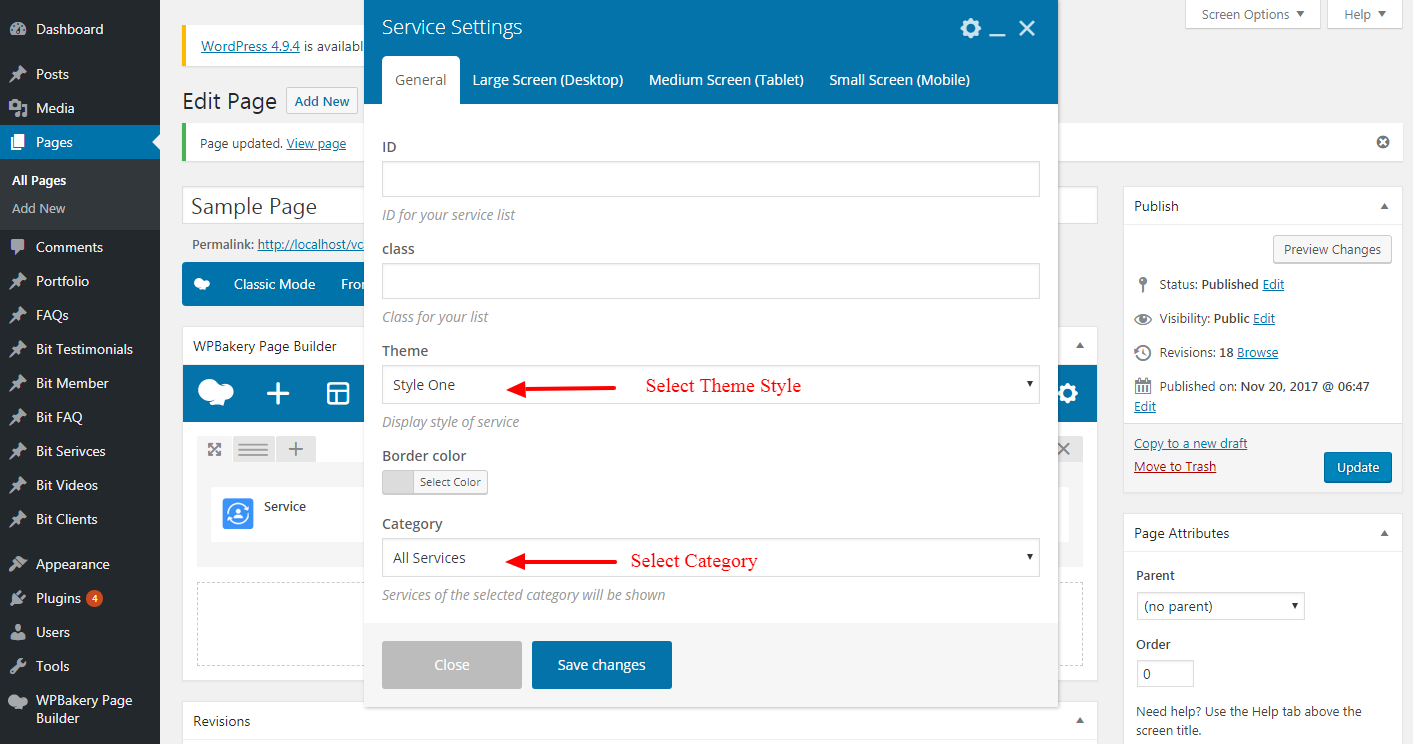The height and width of the screenshot is (744, 1413).
Task: Minimize the Service Settings panel
Action: point(997,30)
